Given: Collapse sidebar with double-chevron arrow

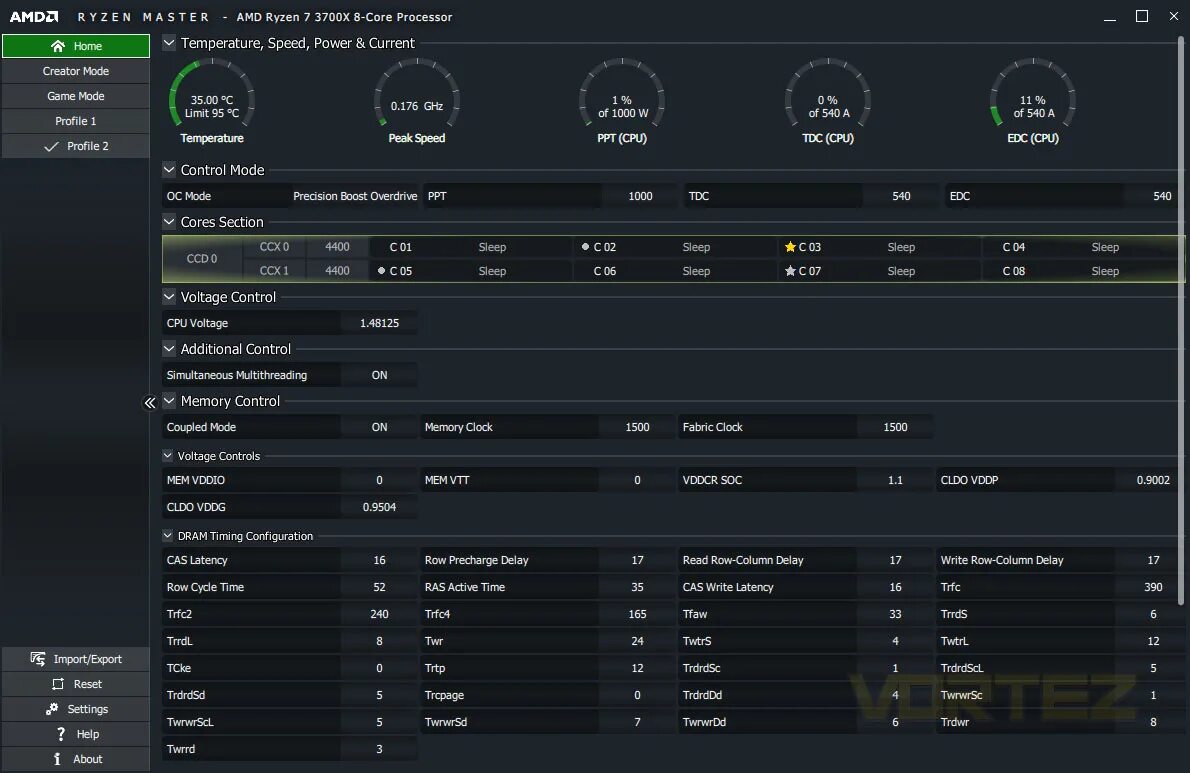Looking at the screenshot, I should (x=150, y=403).
